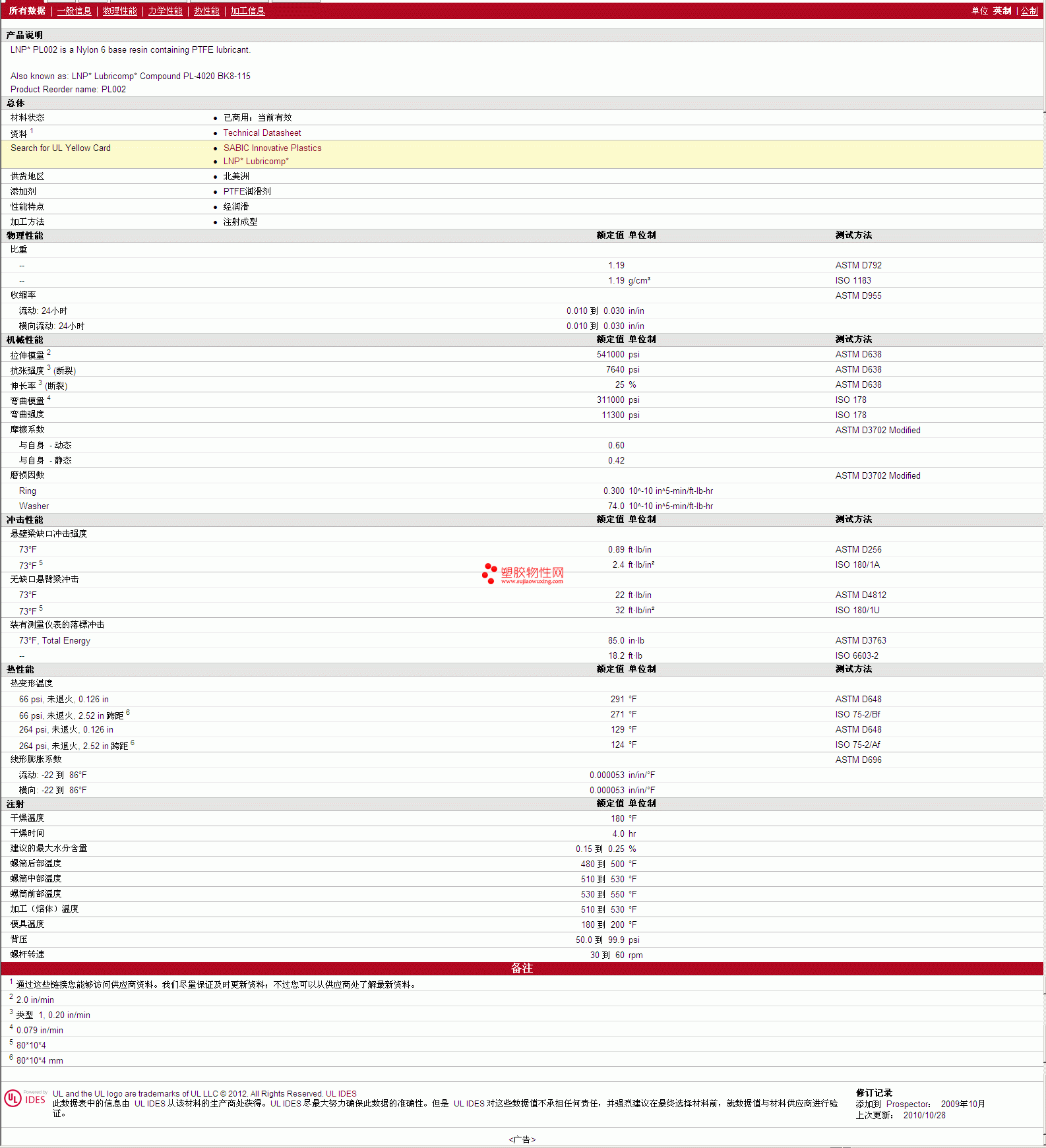Click the ASTM D792 test method
1046x1148 pixels.
[x=858, y=266]
